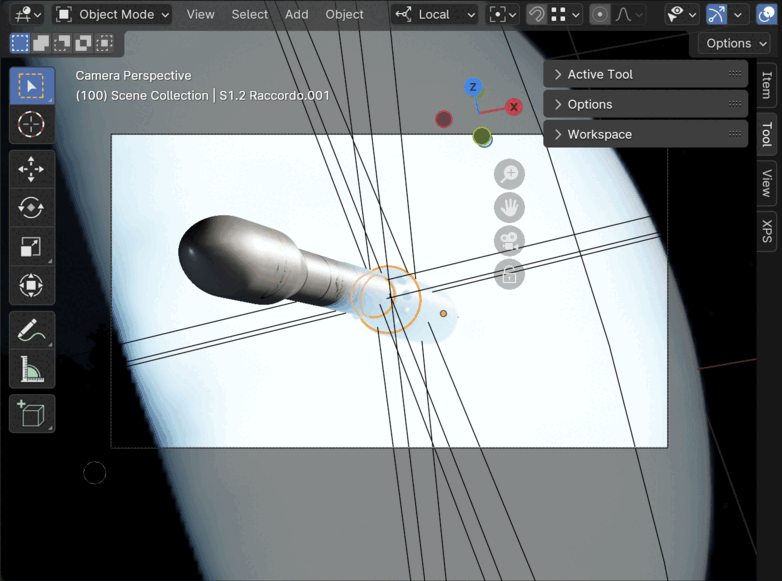
Task: Switch to the Tool sidebar tab
Action: point(767,134)
